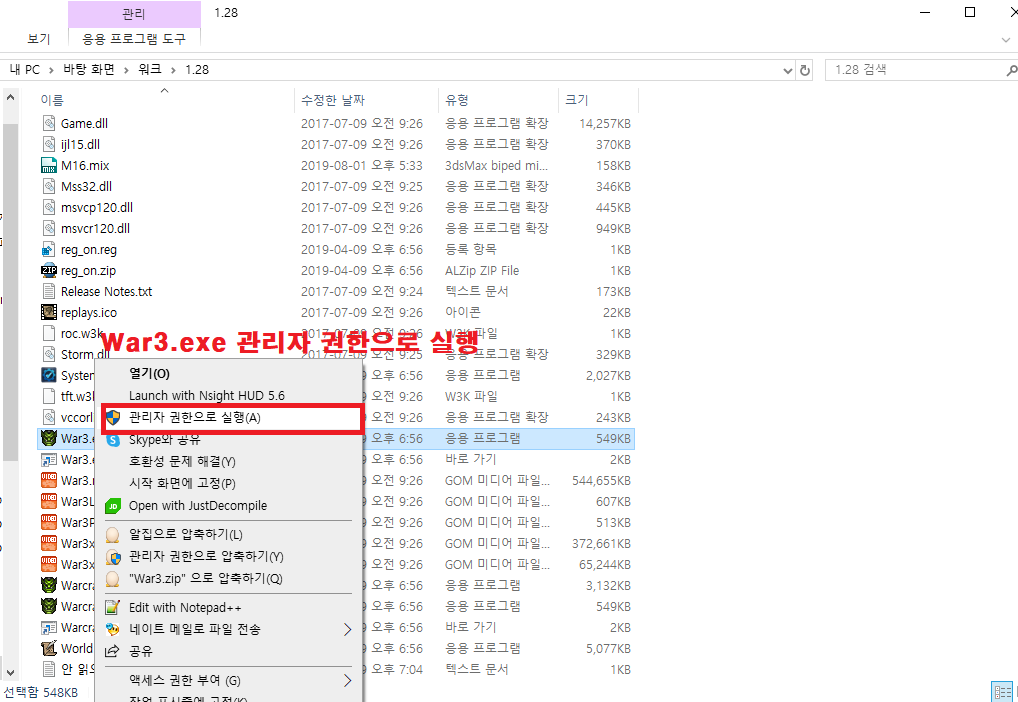
Task: Open the 보기 ribbon tab
Action: point(39,39)
